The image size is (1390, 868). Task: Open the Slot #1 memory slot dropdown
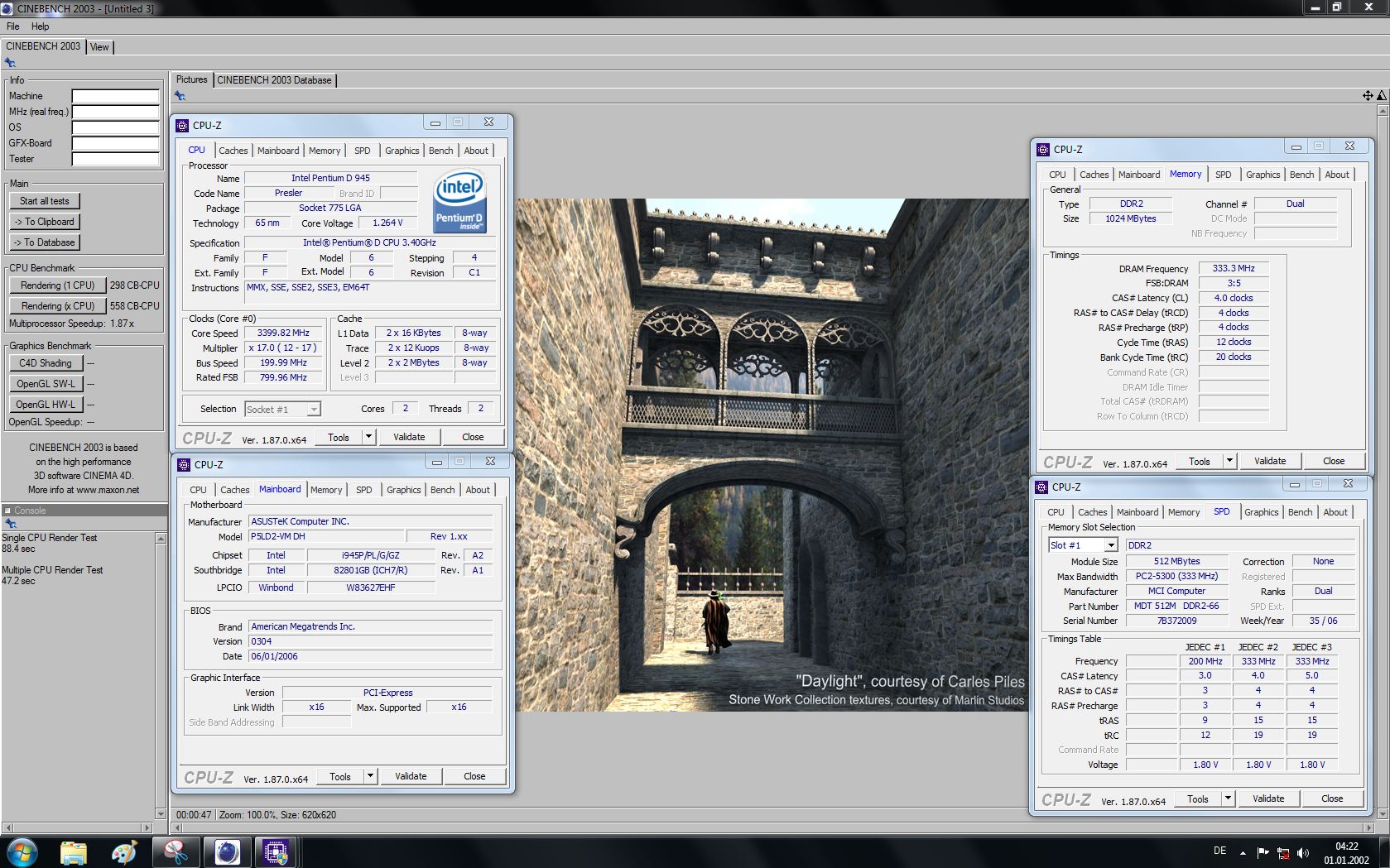click(x=1111, y=545)
